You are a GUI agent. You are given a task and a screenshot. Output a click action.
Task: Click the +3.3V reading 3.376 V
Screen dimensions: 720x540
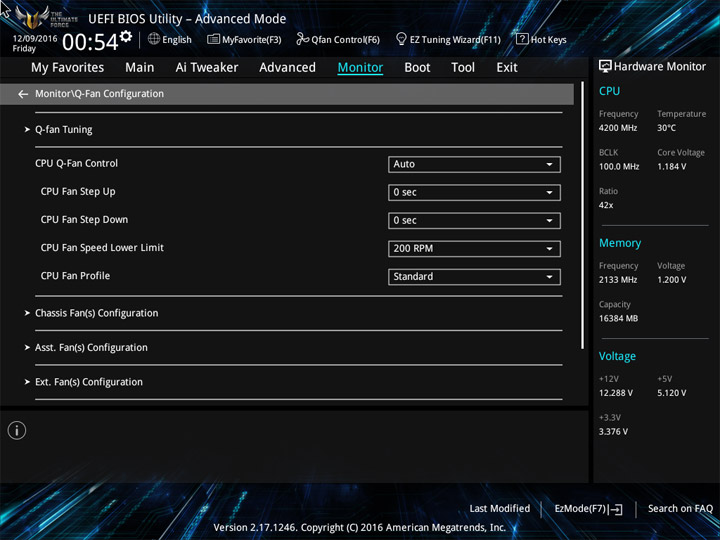[x=613, y=432]
